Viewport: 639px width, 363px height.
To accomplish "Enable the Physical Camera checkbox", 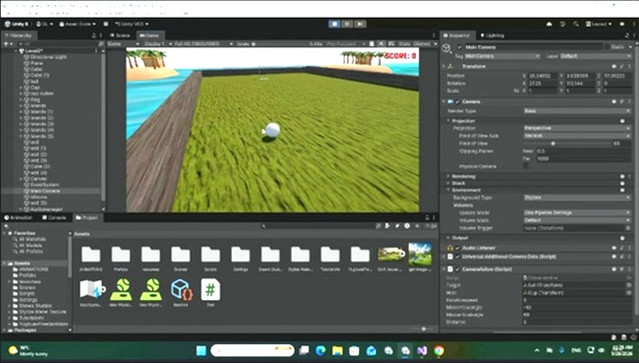I will point(526,166).
